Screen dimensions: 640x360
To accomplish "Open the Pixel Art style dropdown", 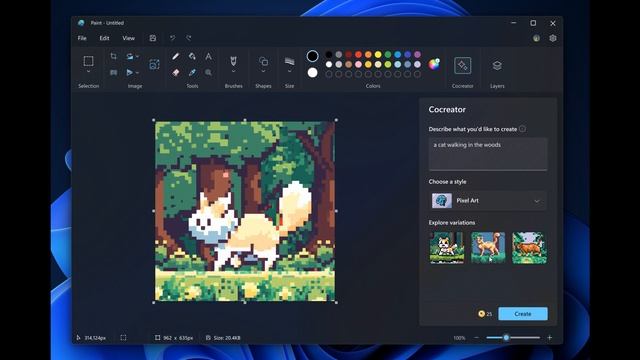I will (488, 200).
